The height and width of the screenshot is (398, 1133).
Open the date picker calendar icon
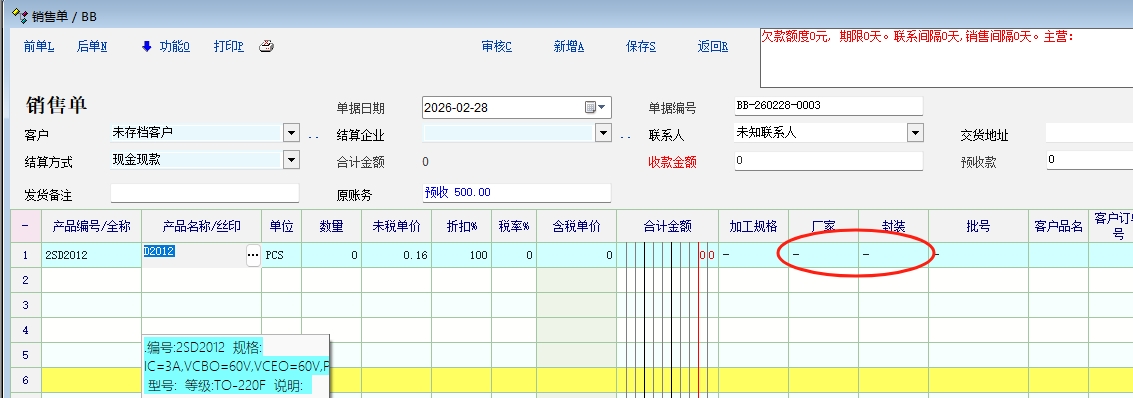click(x=590, y=108)
